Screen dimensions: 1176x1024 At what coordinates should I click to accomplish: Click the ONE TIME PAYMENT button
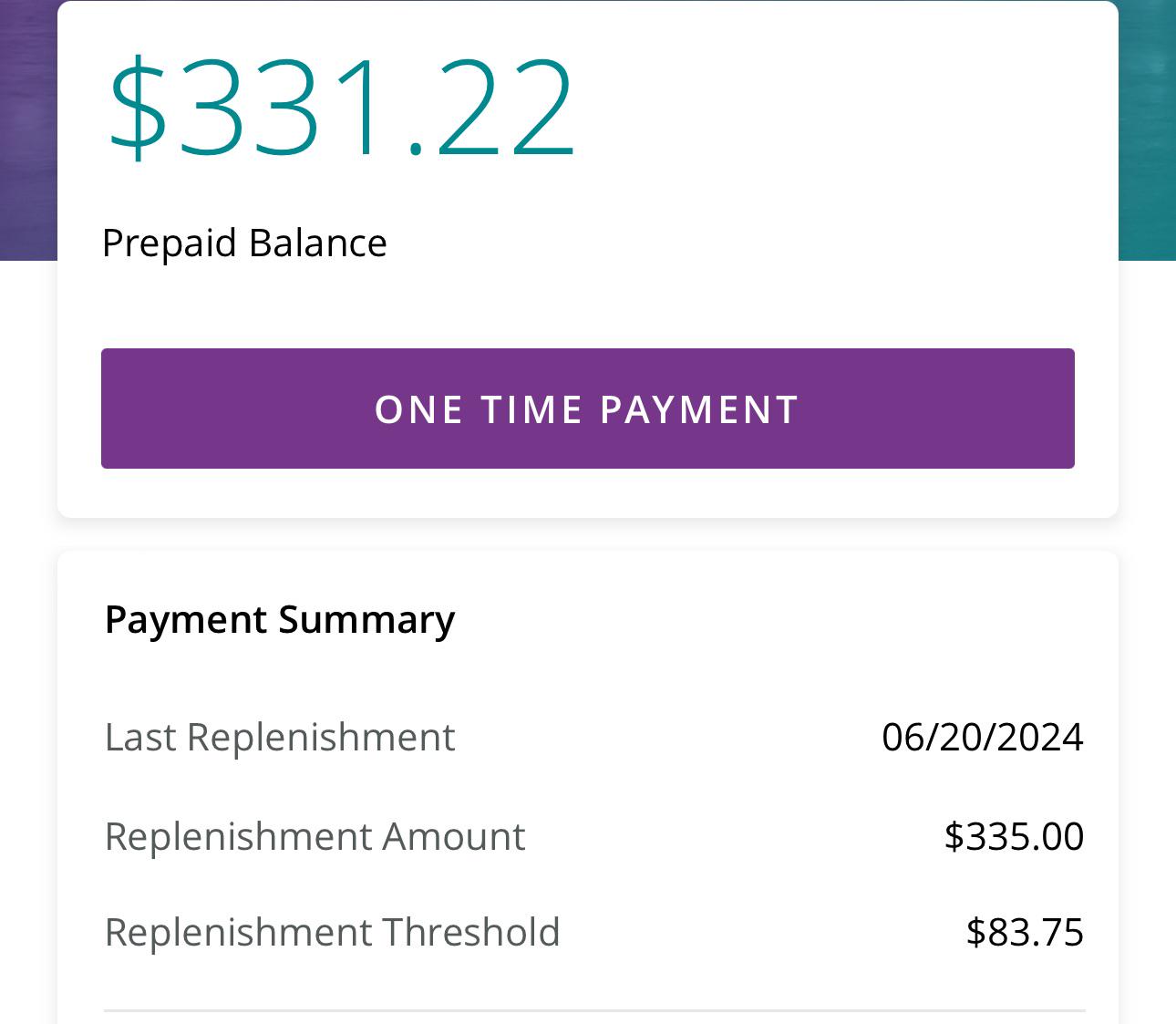587,409
